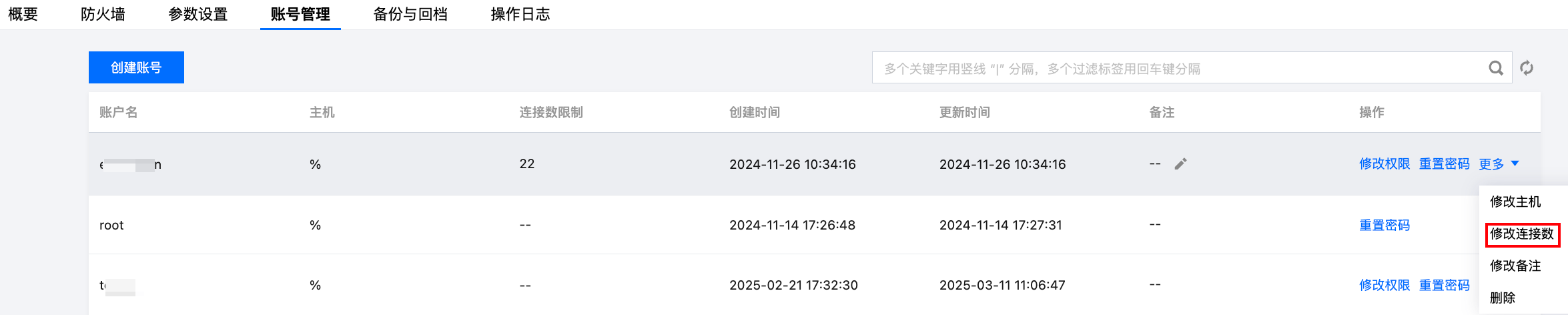Click 重置密码 in the first account row
The image size is (1568, 315).
(1444, 164)
